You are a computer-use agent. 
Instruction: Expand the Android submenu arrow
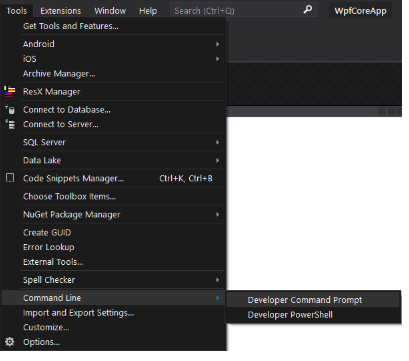pos(217,44)
